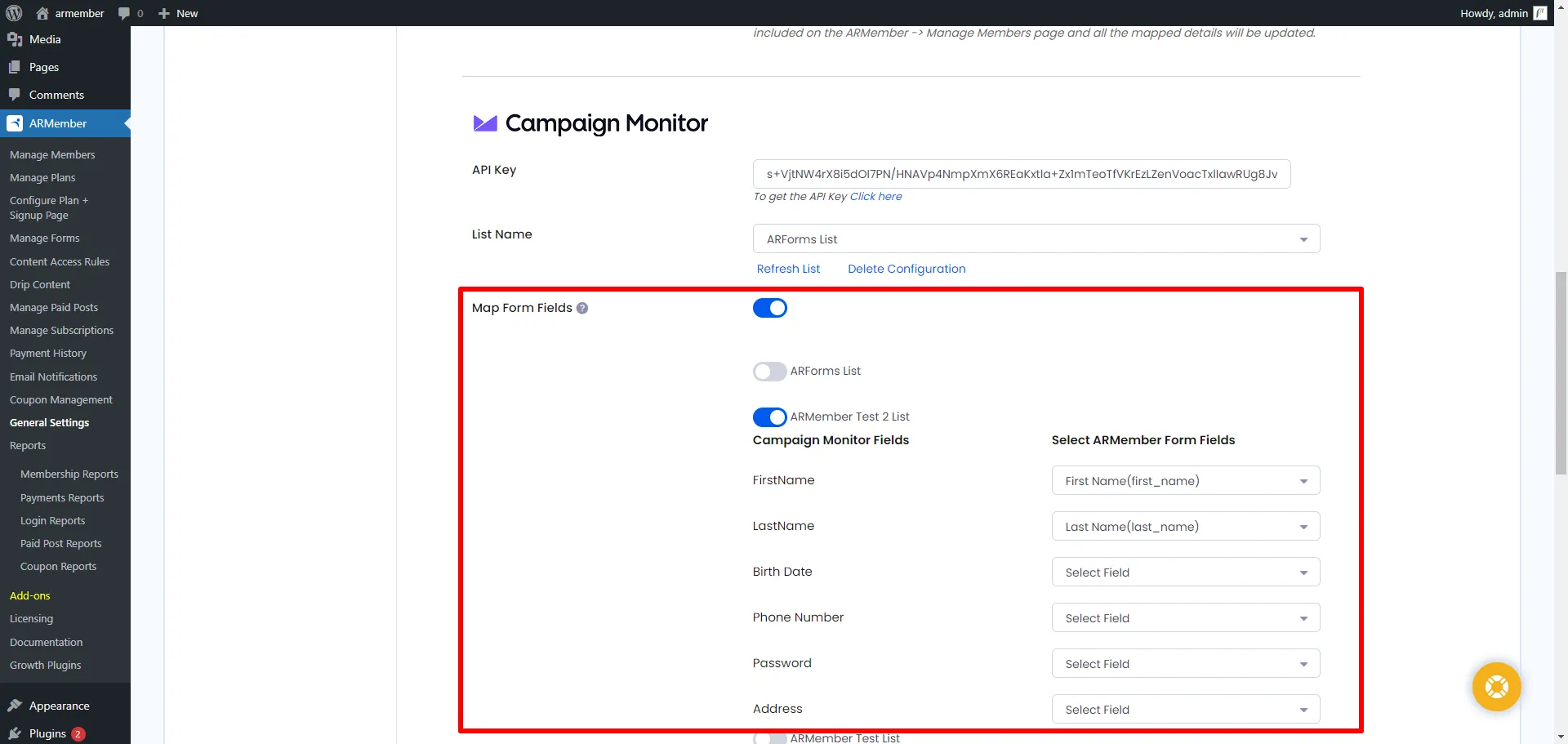Open Manage Plans menu item

(x=42, y=177)
